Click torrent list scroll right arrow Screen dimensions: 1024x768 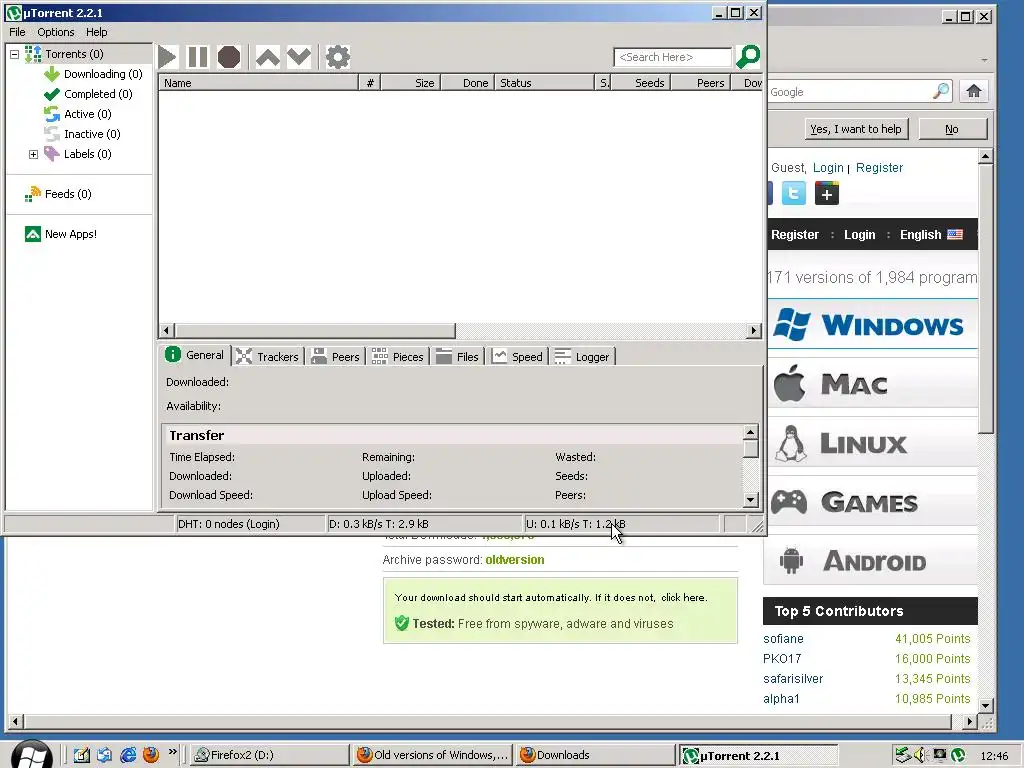(754, 330)
